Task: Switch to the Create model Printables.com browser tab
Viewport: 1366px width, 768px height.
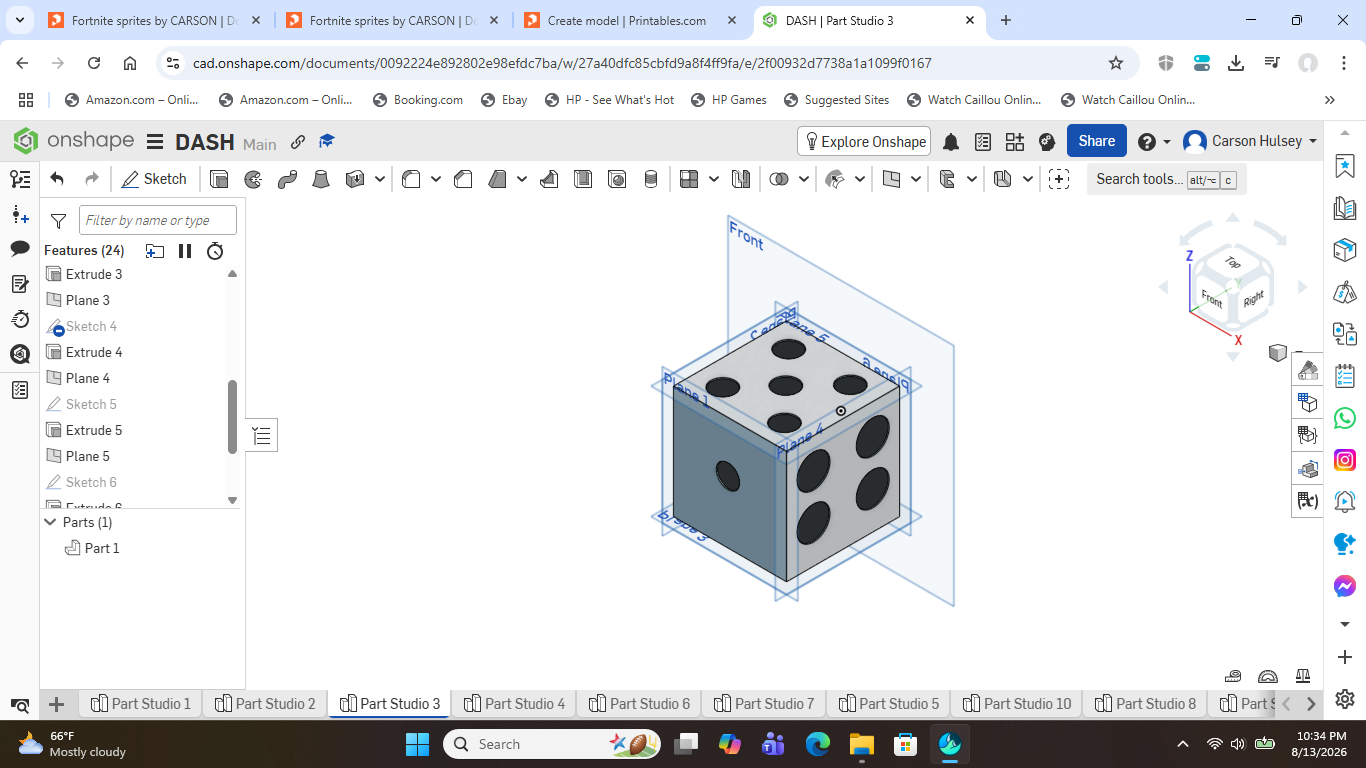Action: [627, 20]
